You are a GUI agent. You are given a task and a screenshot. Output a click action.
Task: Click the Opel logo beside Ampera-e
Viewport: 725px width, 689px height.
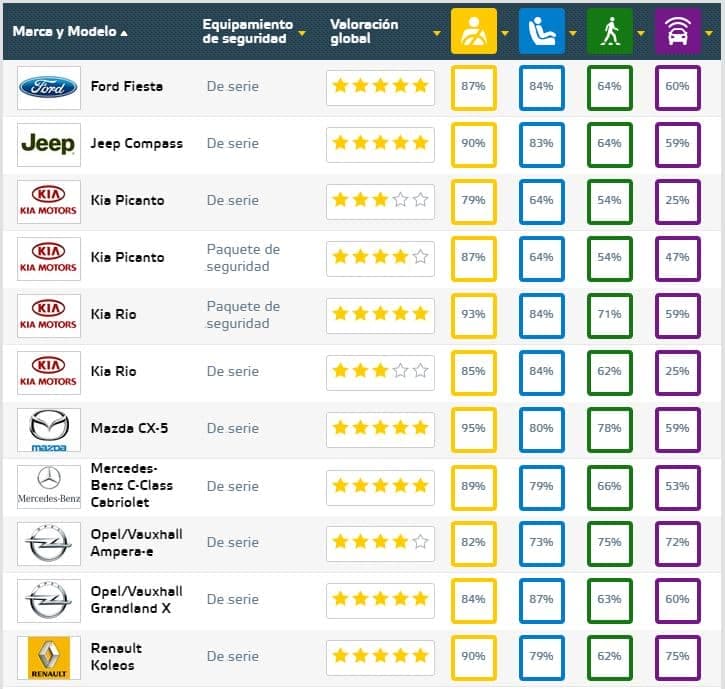tap(48, 543)
